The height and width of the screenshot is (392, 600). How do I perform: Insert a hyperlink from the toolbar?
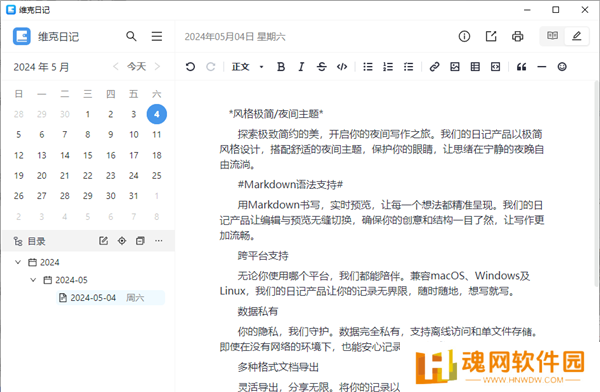[434, 67]
